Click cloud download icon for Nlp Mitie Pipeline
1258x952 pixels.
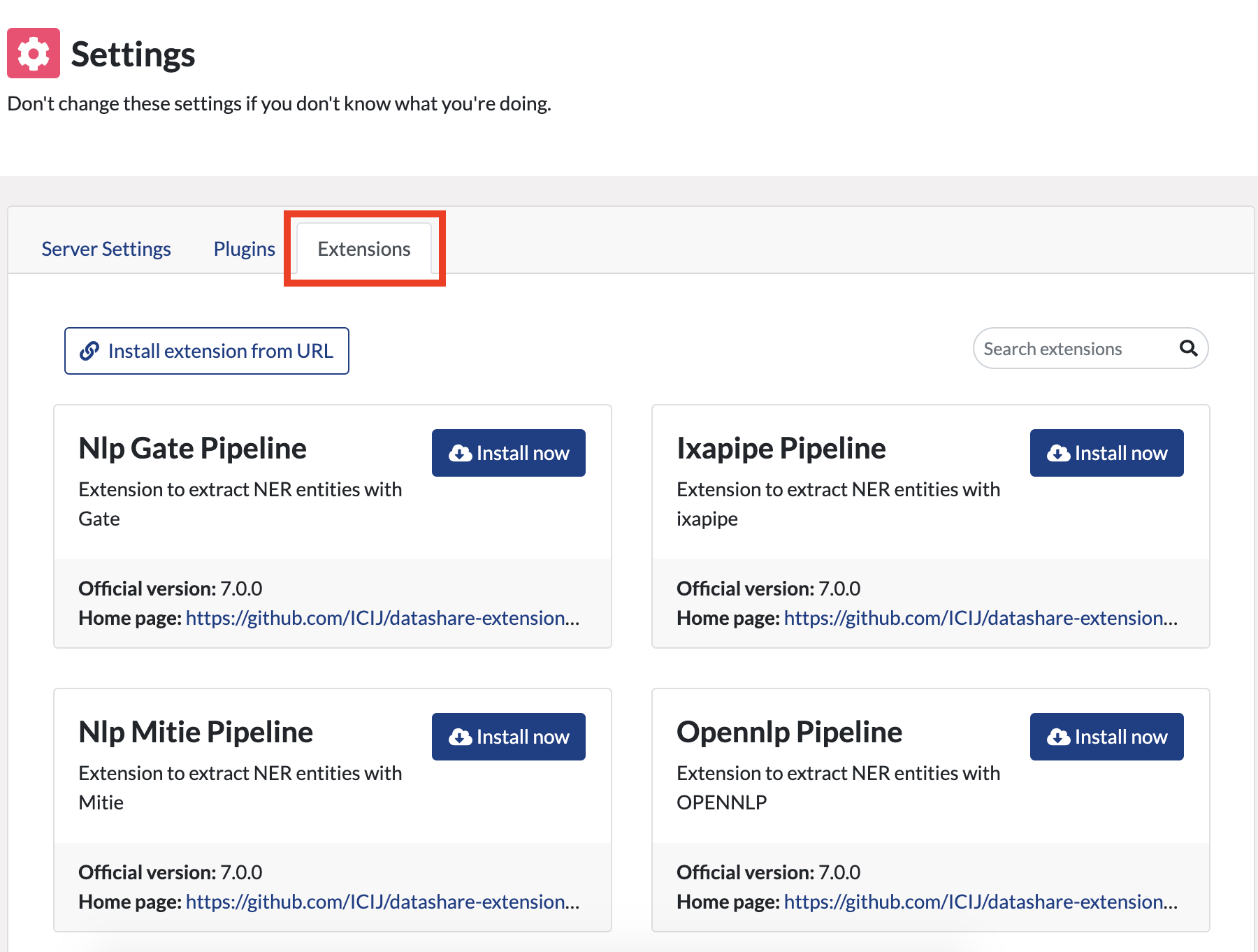coord(460,737)
